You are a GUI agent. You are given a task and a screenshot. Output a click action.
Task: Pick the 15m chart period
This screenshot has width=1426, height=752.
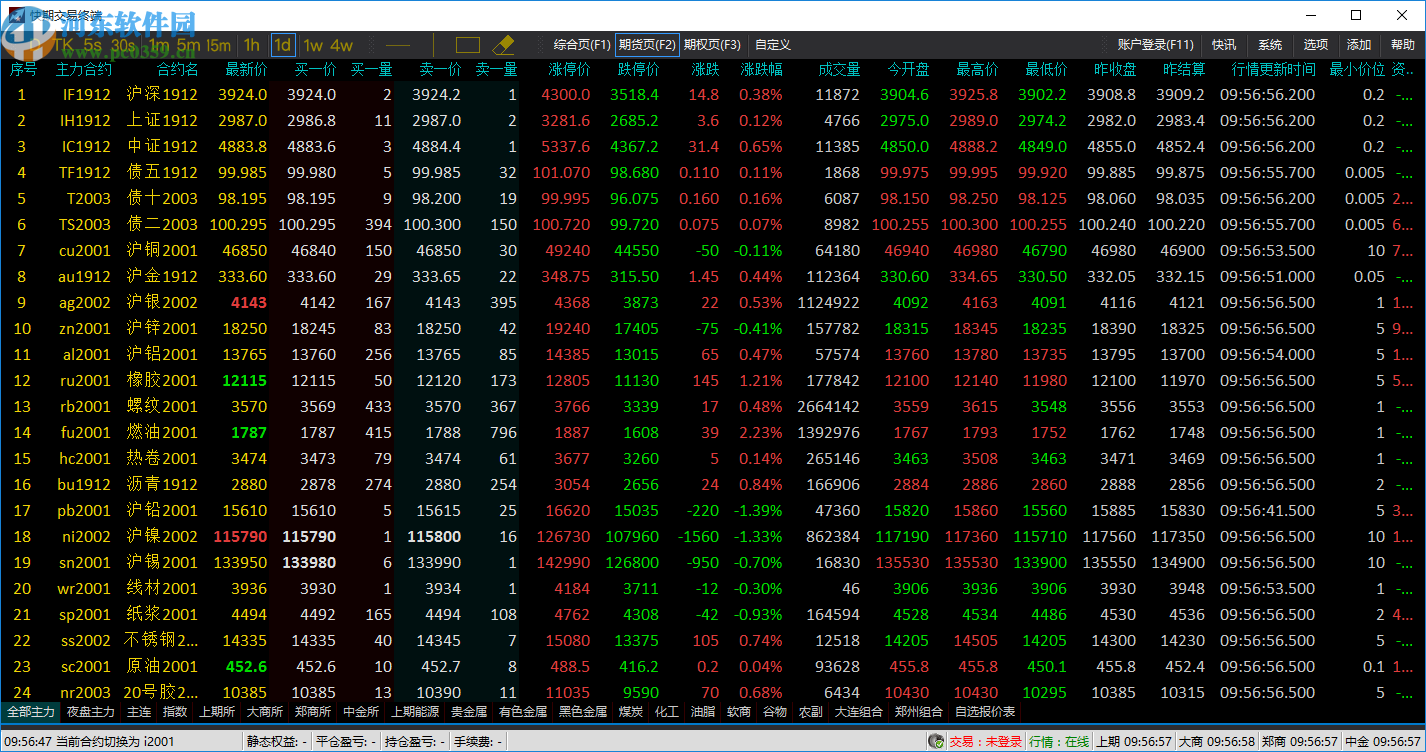point(218,45)
